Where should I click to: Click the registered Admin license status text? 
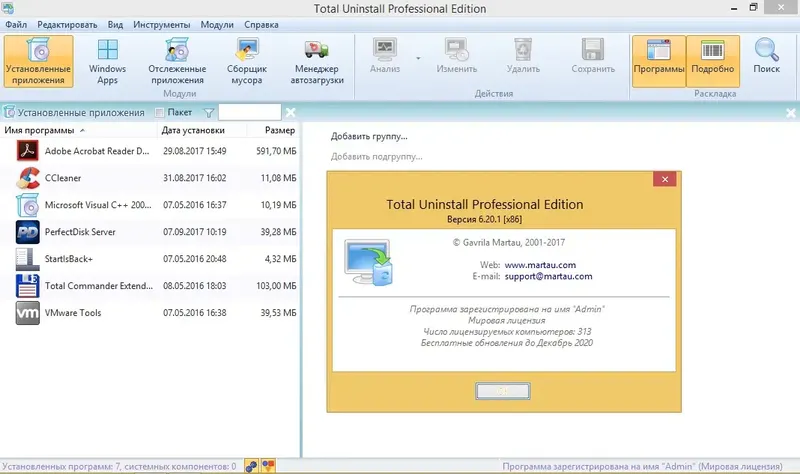coord(642,466)
